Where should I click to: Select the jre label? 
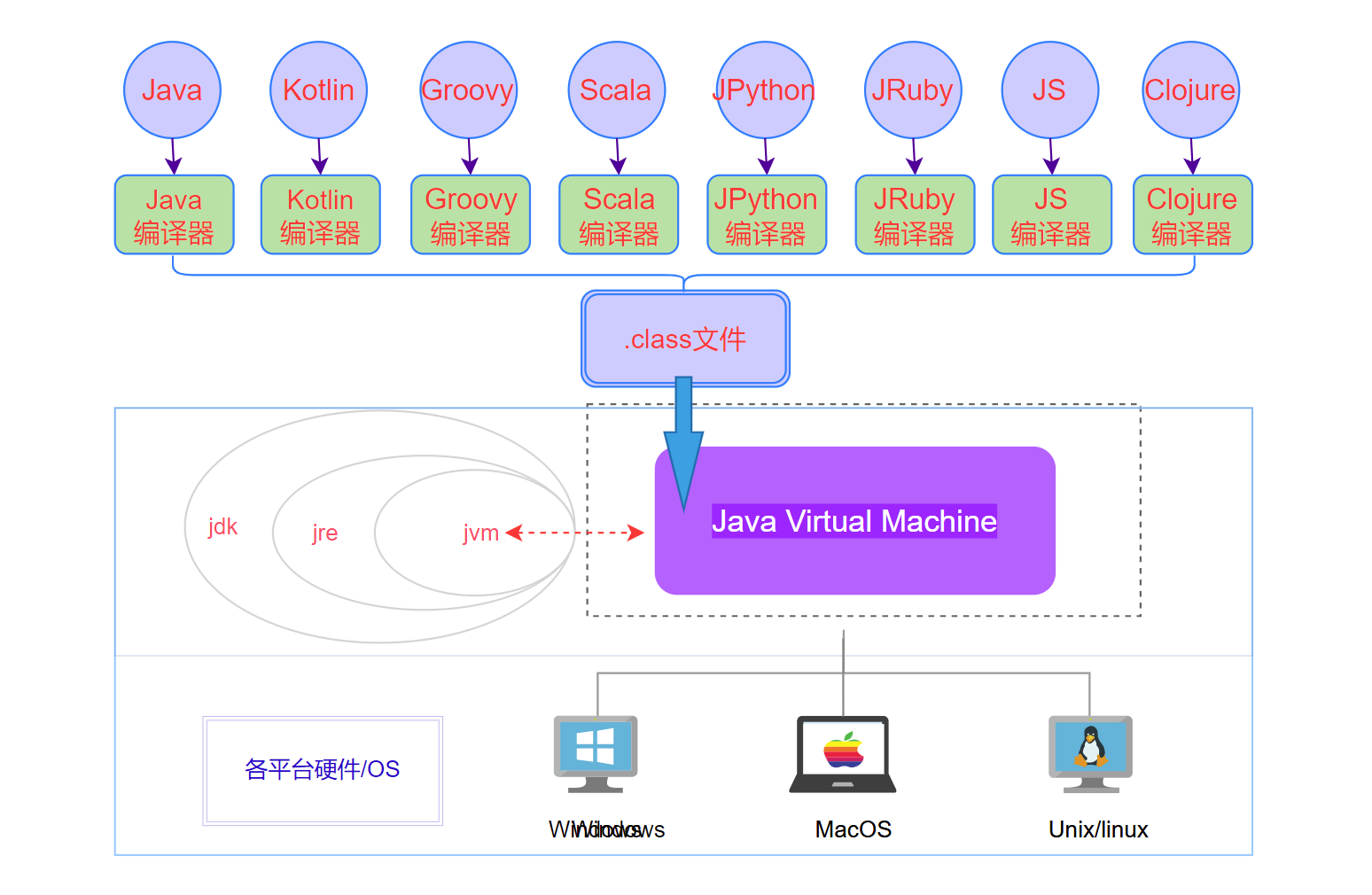pos(324,533)
